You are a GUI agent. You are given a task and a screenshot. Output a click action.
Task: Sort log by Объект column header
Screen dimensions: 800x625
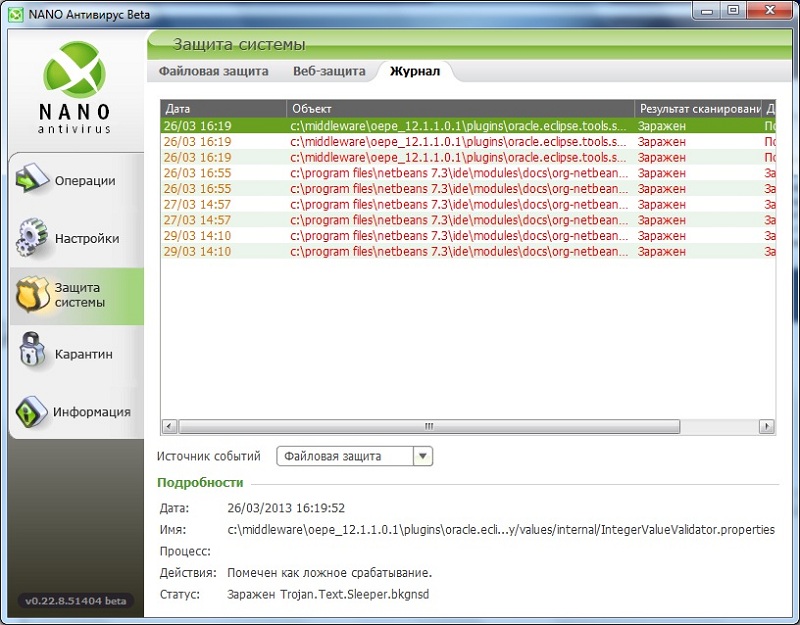[460, 108]
